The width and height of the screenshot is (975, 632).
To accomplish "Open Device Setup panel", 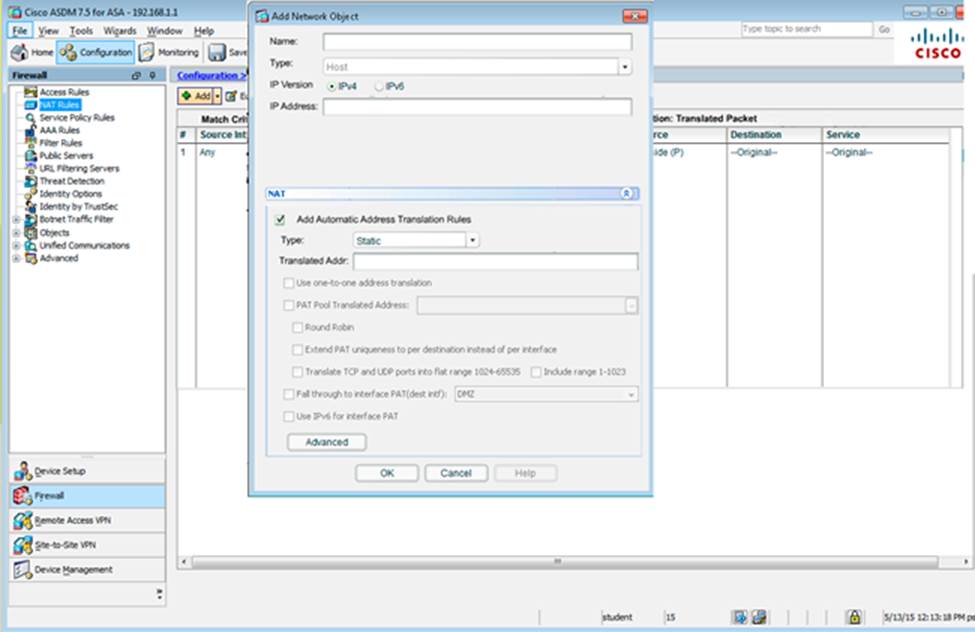I will (x=60, y=471).
